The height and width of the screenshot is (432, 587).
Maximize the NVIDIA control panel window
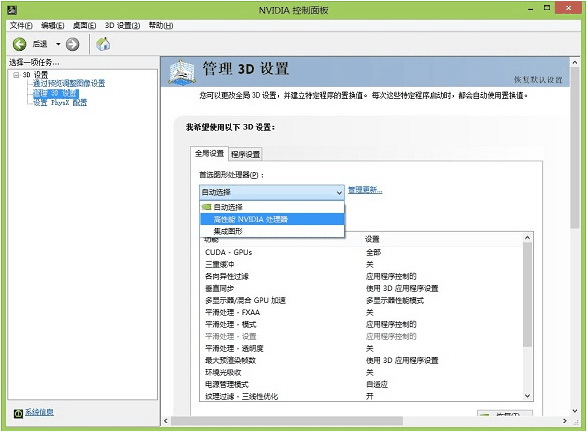tap(547, 8)
